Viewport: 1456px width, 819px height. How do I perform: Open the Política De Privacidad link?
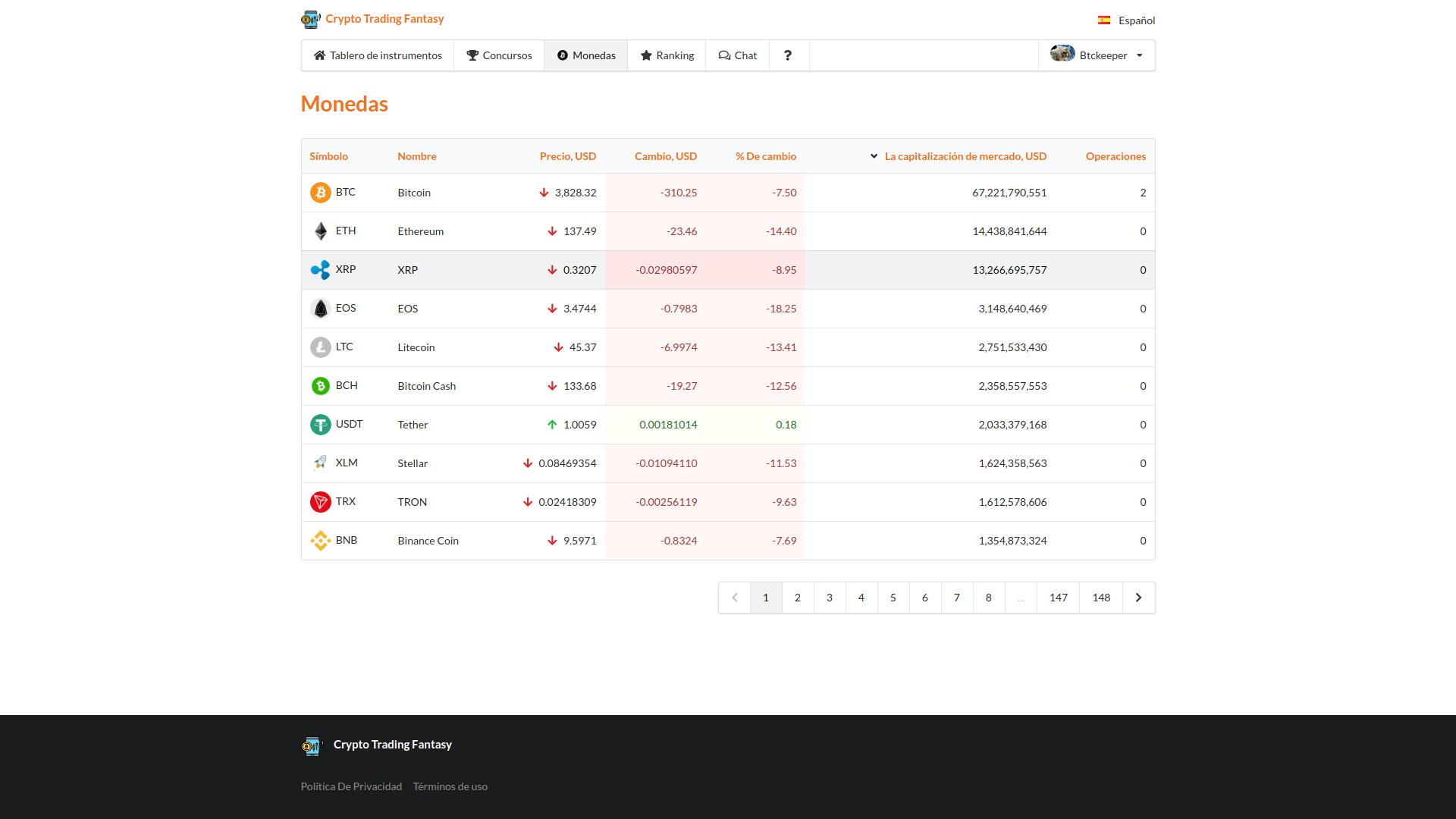click(351, 786)
